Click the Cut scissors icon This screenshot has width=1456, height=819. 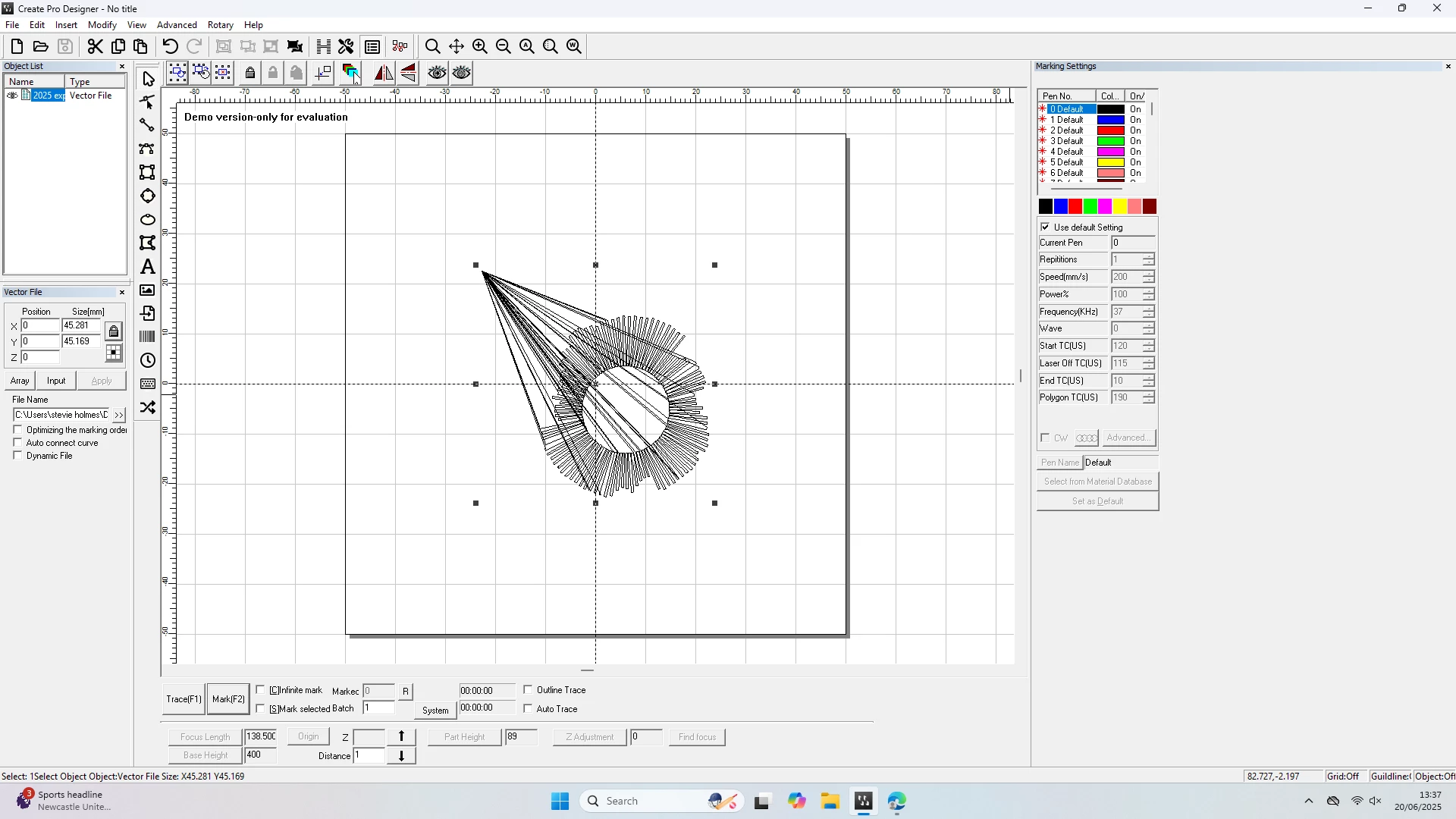[95, 46]
